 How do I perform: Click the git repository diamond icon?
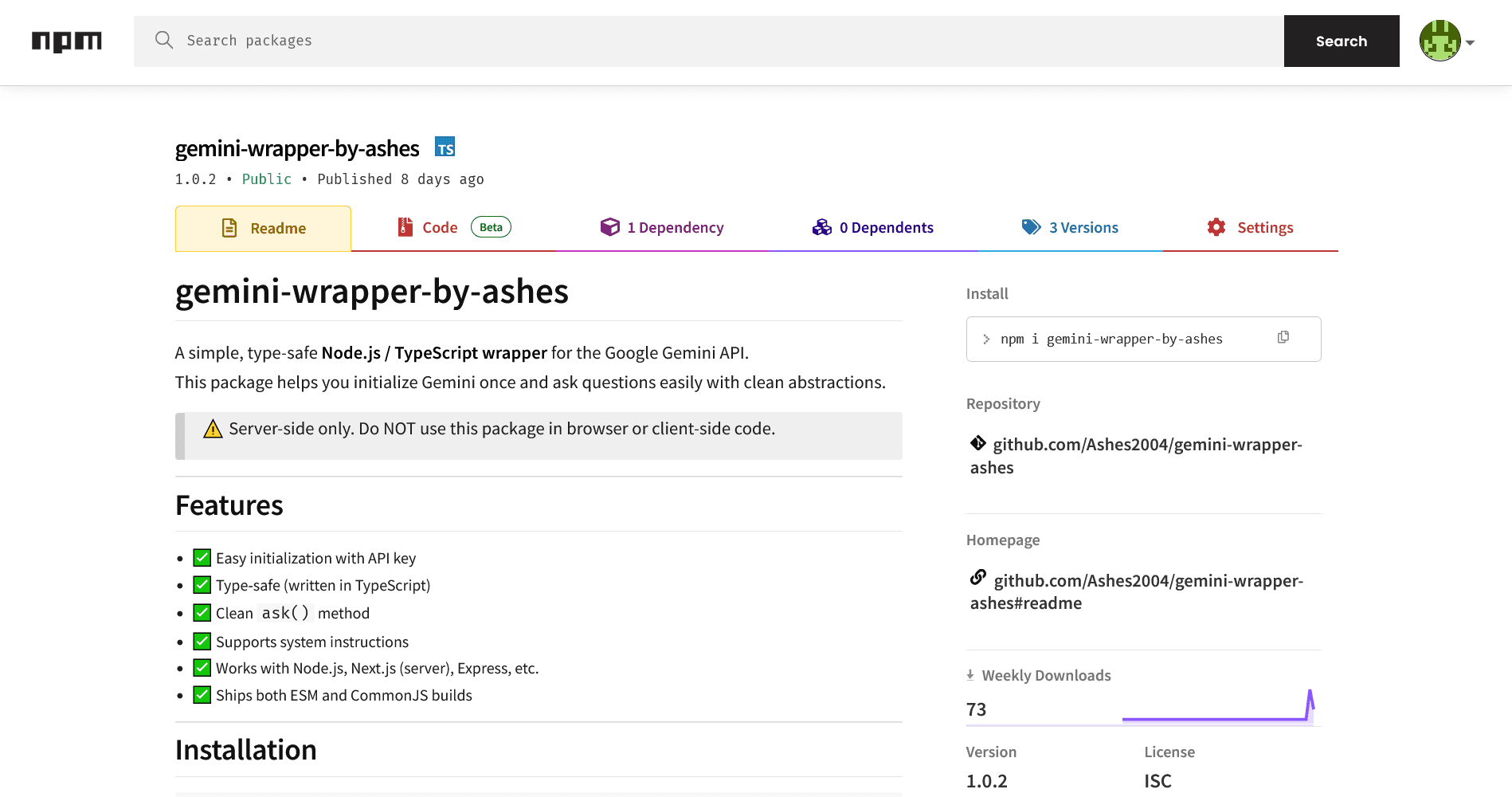(978, 443)
